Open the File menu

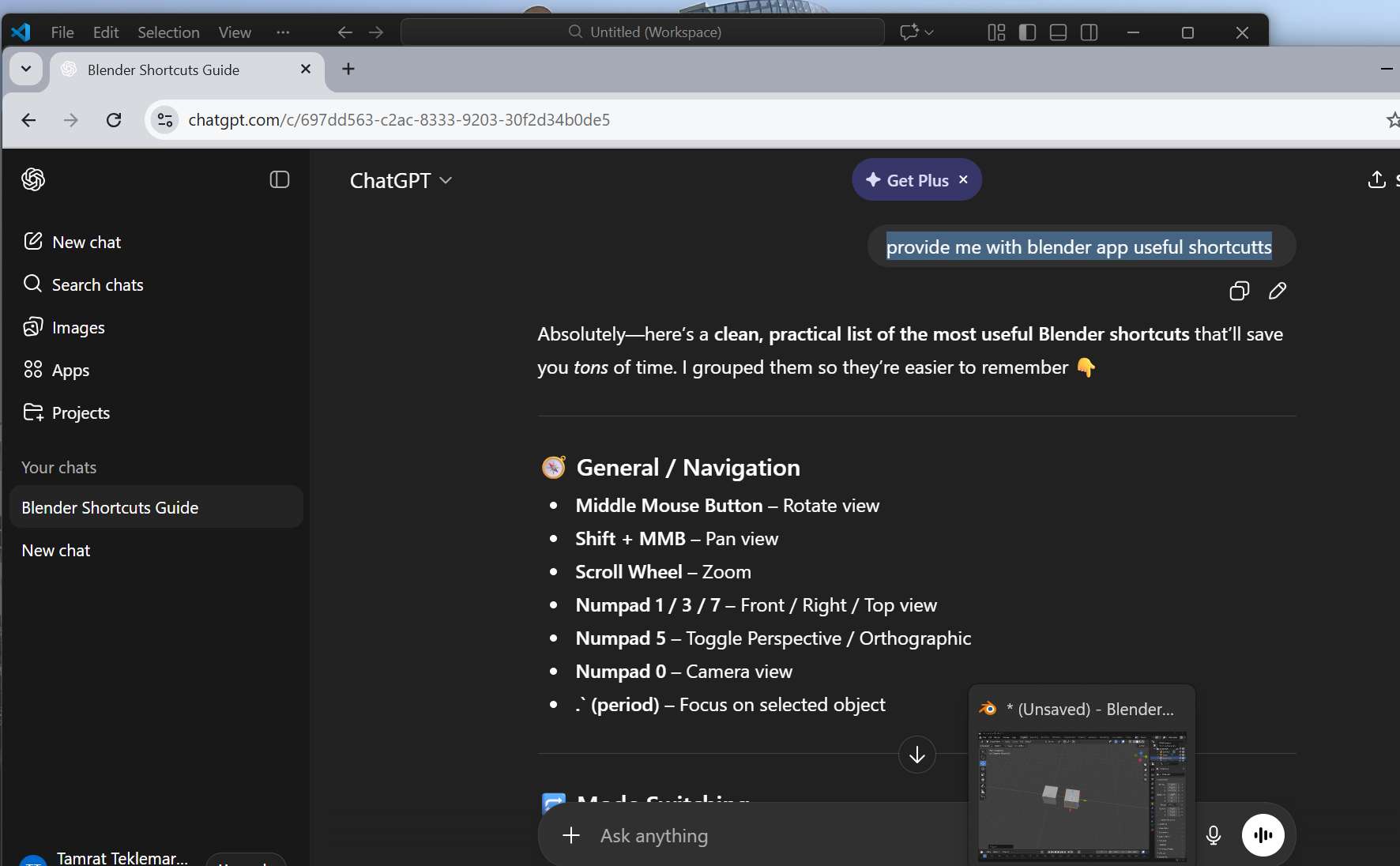click(x=62, y=32)
